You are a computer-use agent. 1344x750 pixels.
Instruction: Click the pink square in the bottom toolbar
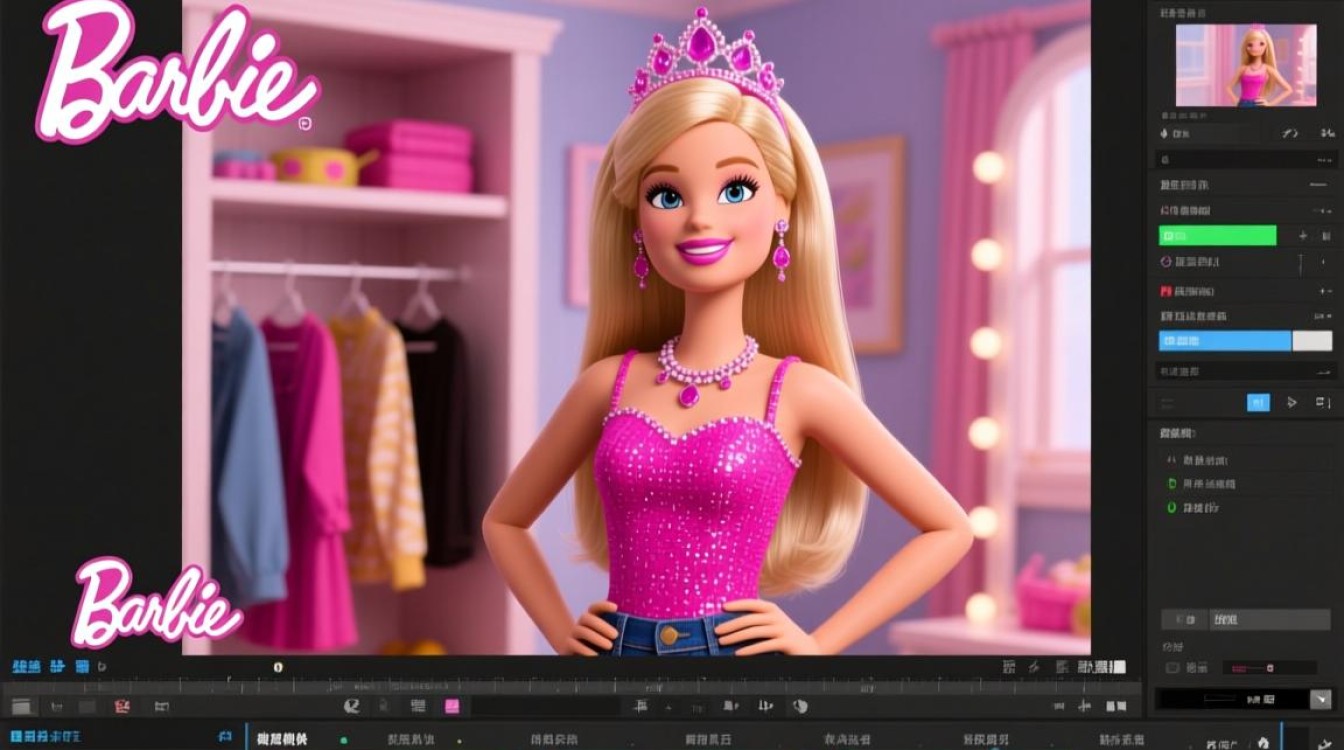tap(452, 707)
